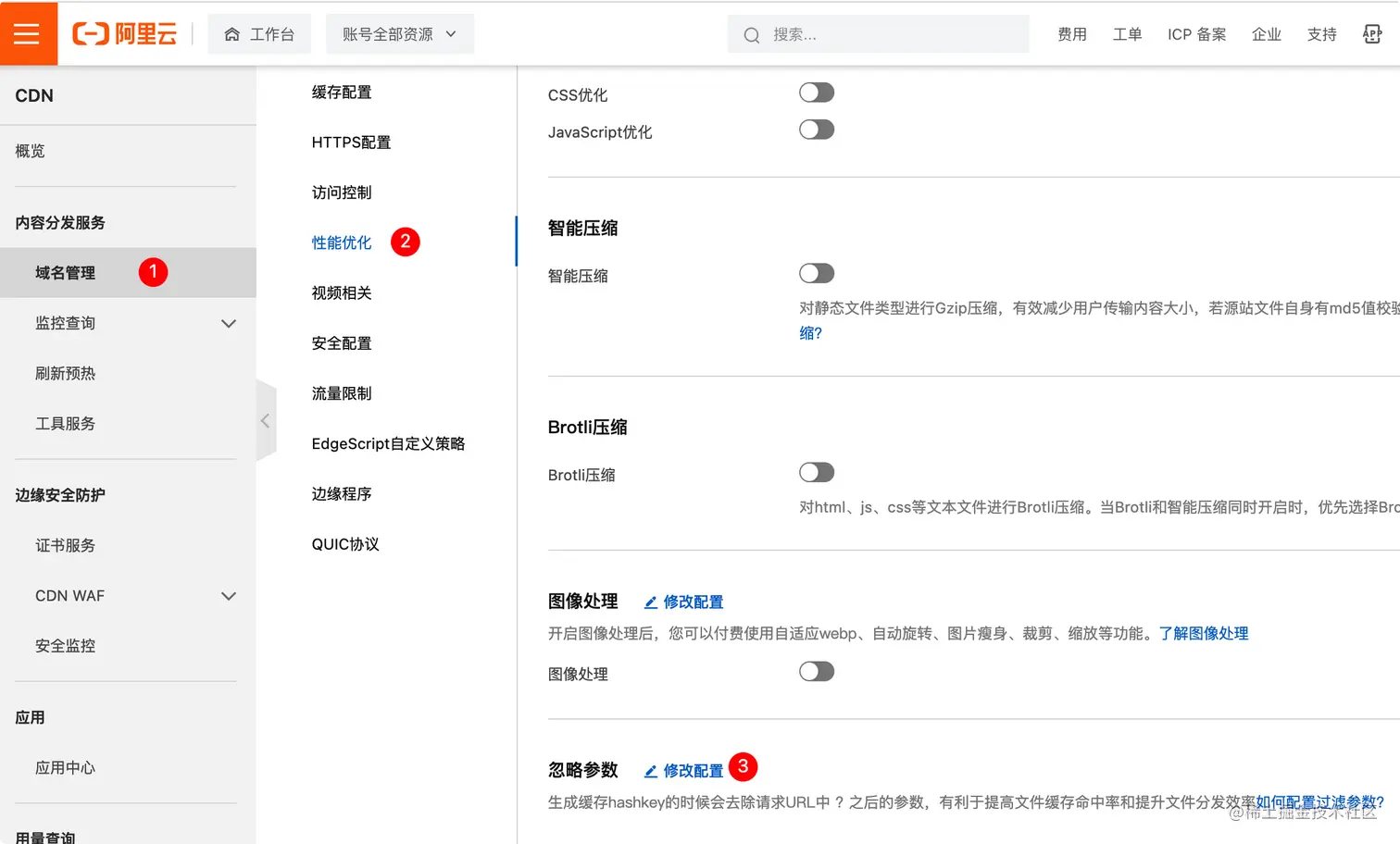This screenshot has width=1400, height=844.
Task: Open the 账号全部资源 dropdown
Action: tap(400, 34)
